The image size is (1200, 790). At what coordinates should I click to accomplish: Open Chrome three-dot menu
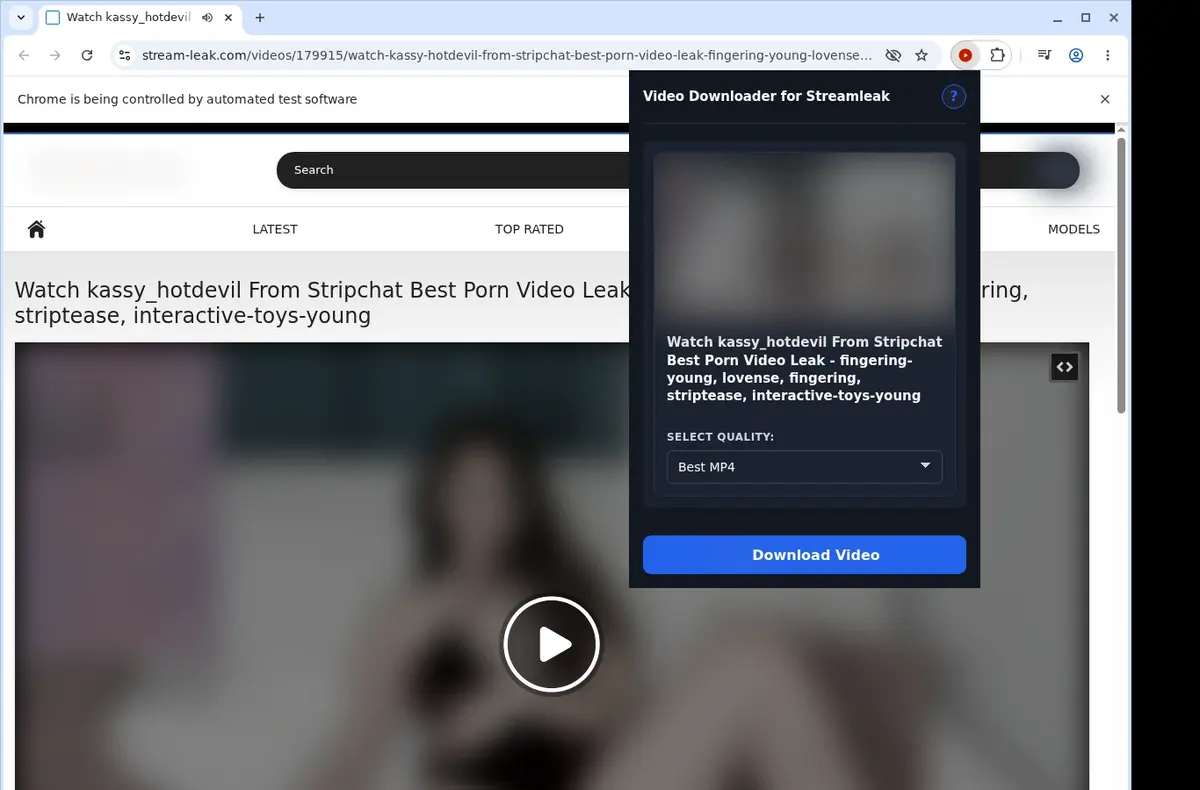coord(1107,56)
